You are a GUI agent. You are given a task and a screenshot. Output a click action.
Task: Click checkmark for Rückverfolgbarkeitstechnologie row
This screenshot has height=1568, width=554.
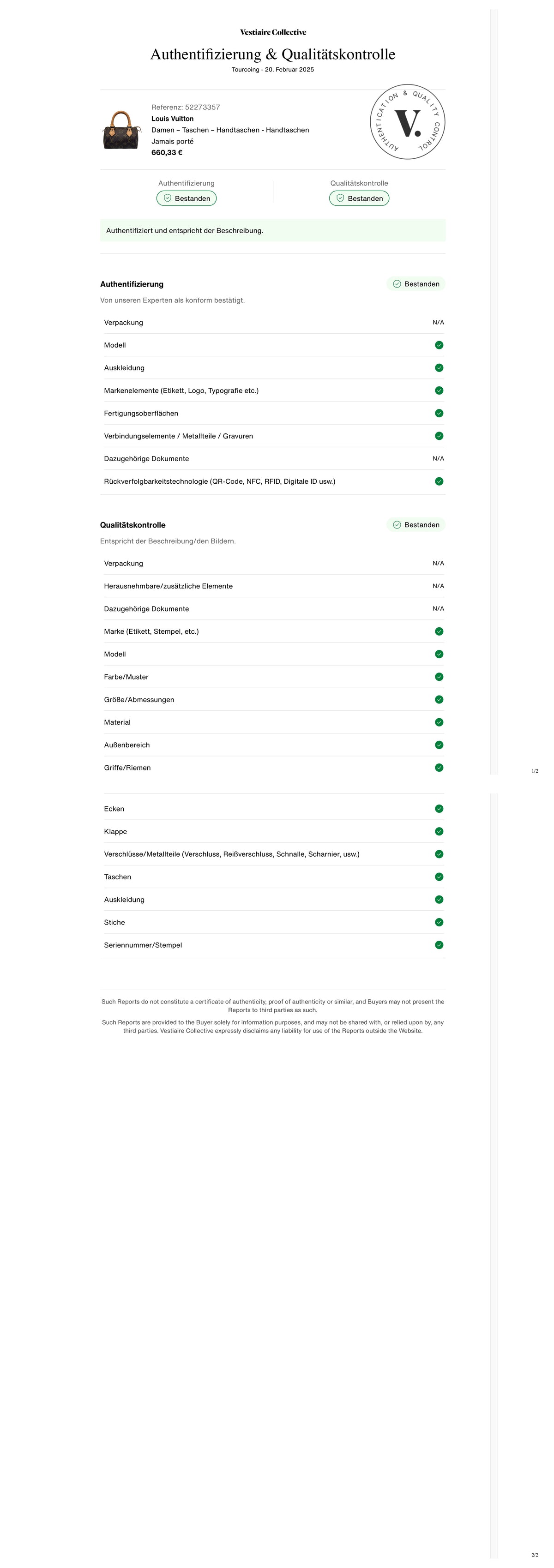(439, 481)
